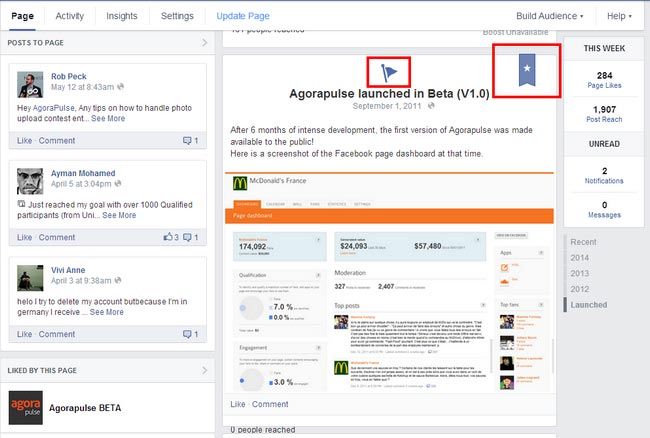Viewport: 650px width, 438px height.
Task: Expand Ayman Mohamed's post with See More
Action: 119,215
